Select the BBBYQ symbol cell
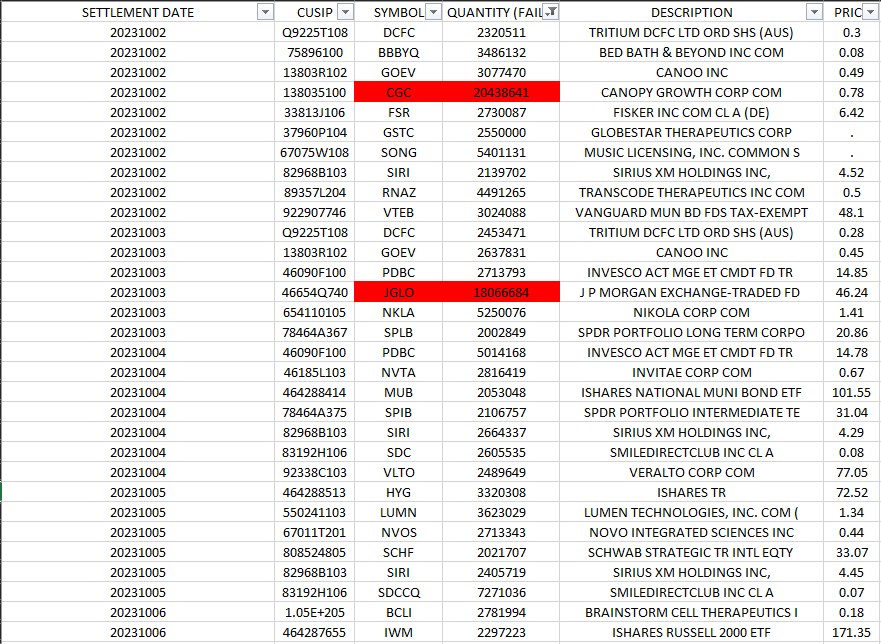Image resolution: width=881 pixels, height=644 pixels. point(398,52)
